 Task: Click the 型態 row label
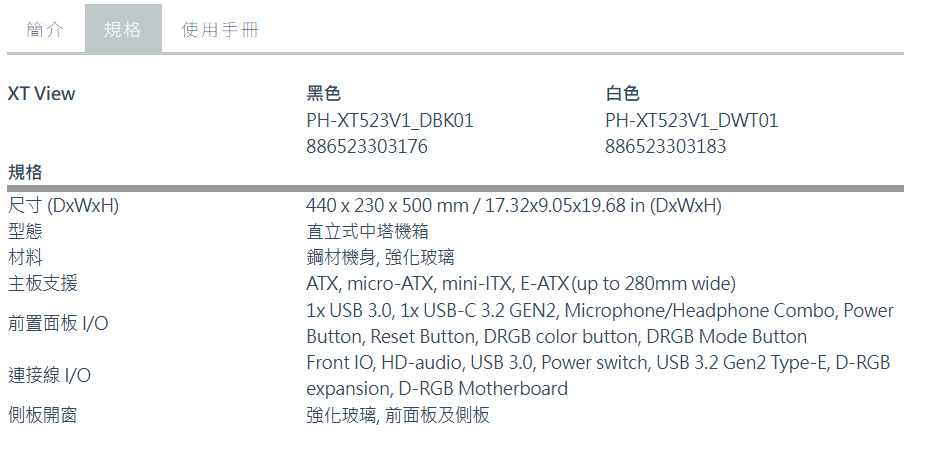(25, 232)
